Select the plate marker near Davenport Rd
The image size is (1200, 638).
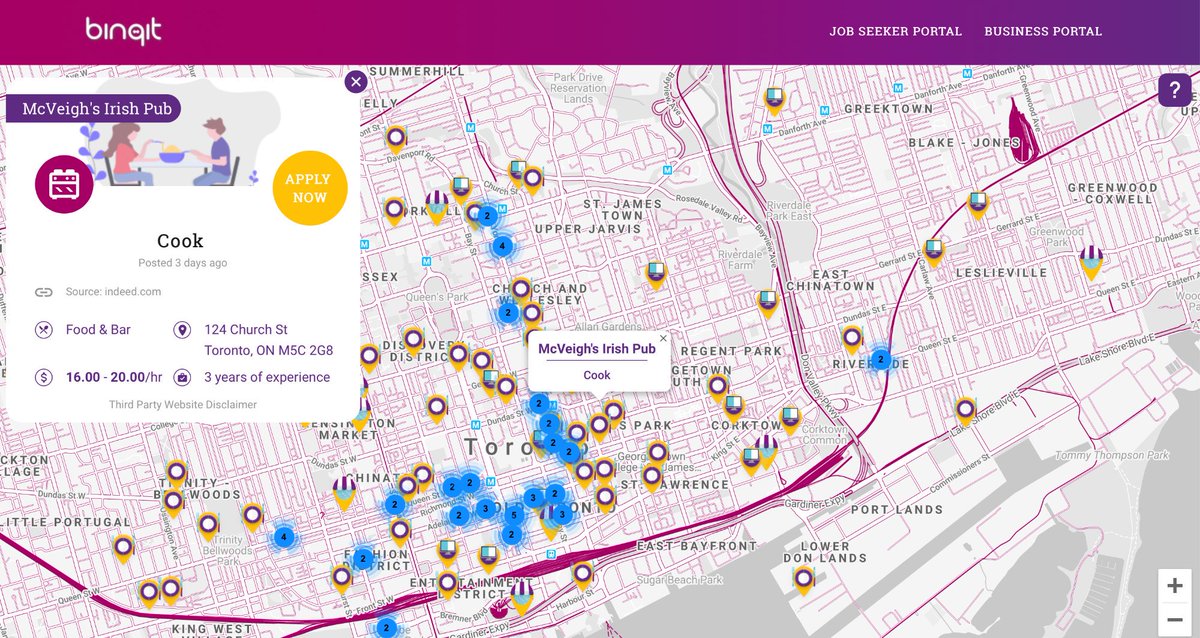pos(396,138)
